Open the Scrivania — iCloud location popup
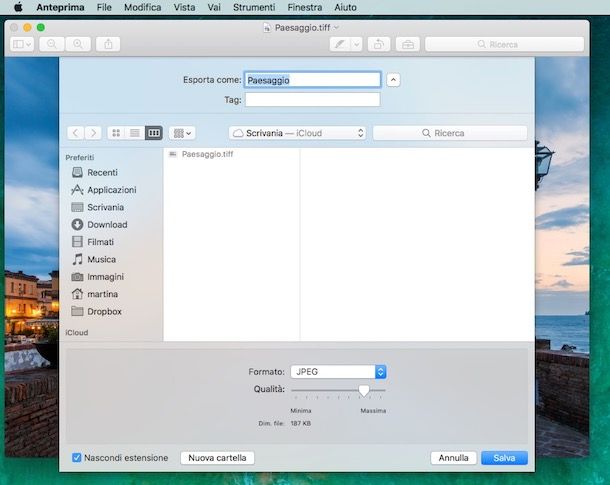Viewport: 610px width, 485px height. click(298, 133)
